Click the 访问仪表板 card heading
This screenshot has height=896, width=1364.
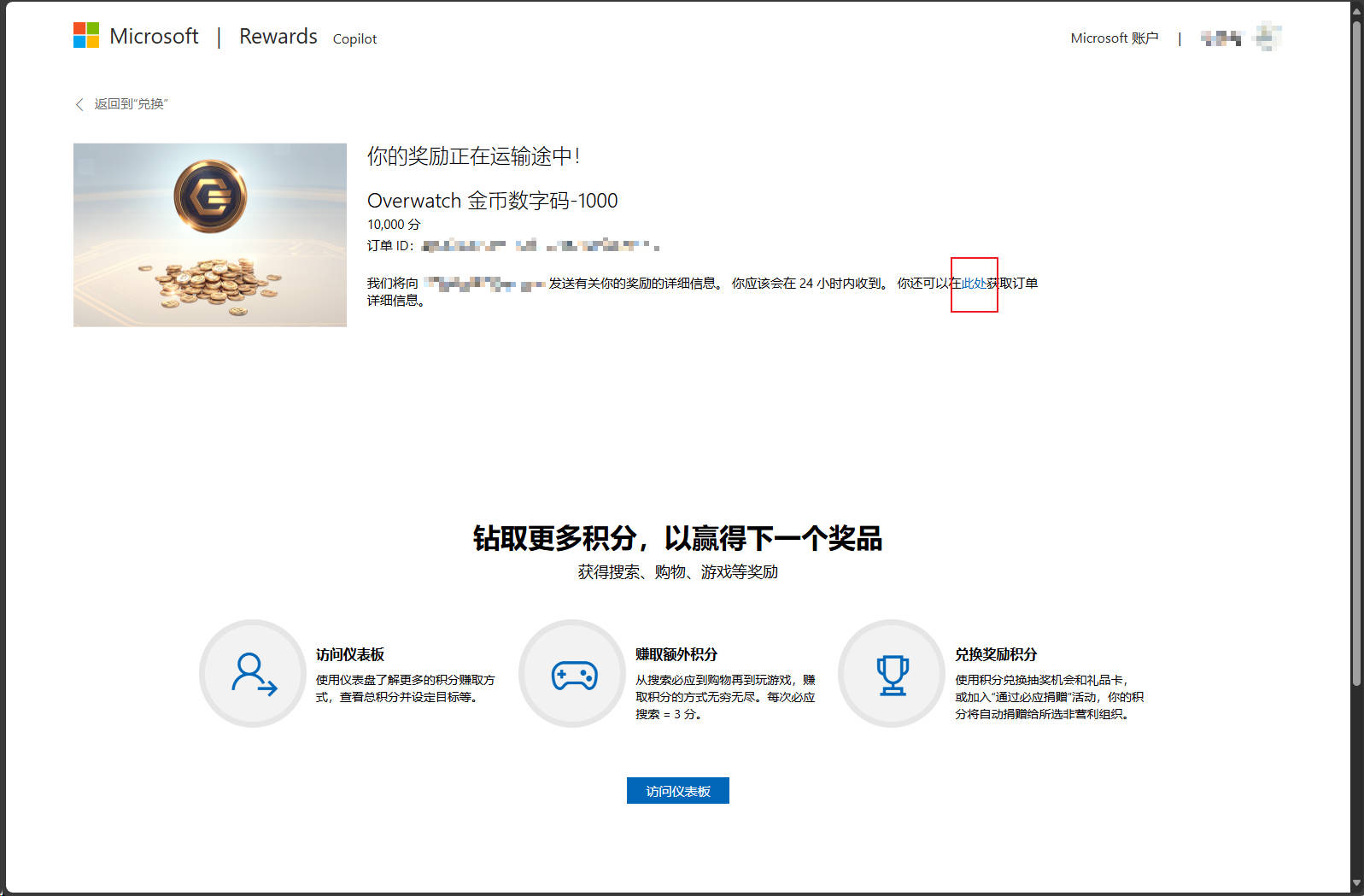pos(350,655)
